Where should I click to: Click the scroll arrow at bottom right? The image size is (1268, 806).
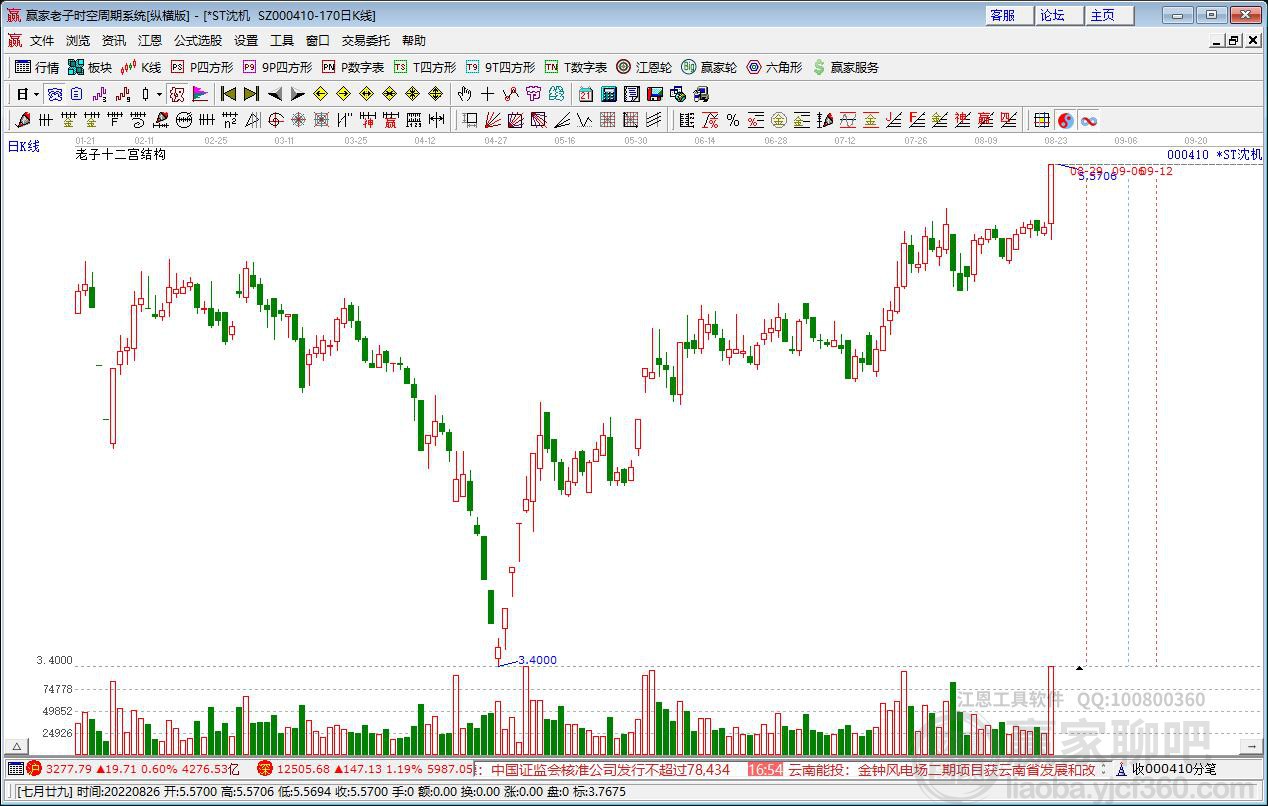pyautogui.click(x=1251, y=746)
